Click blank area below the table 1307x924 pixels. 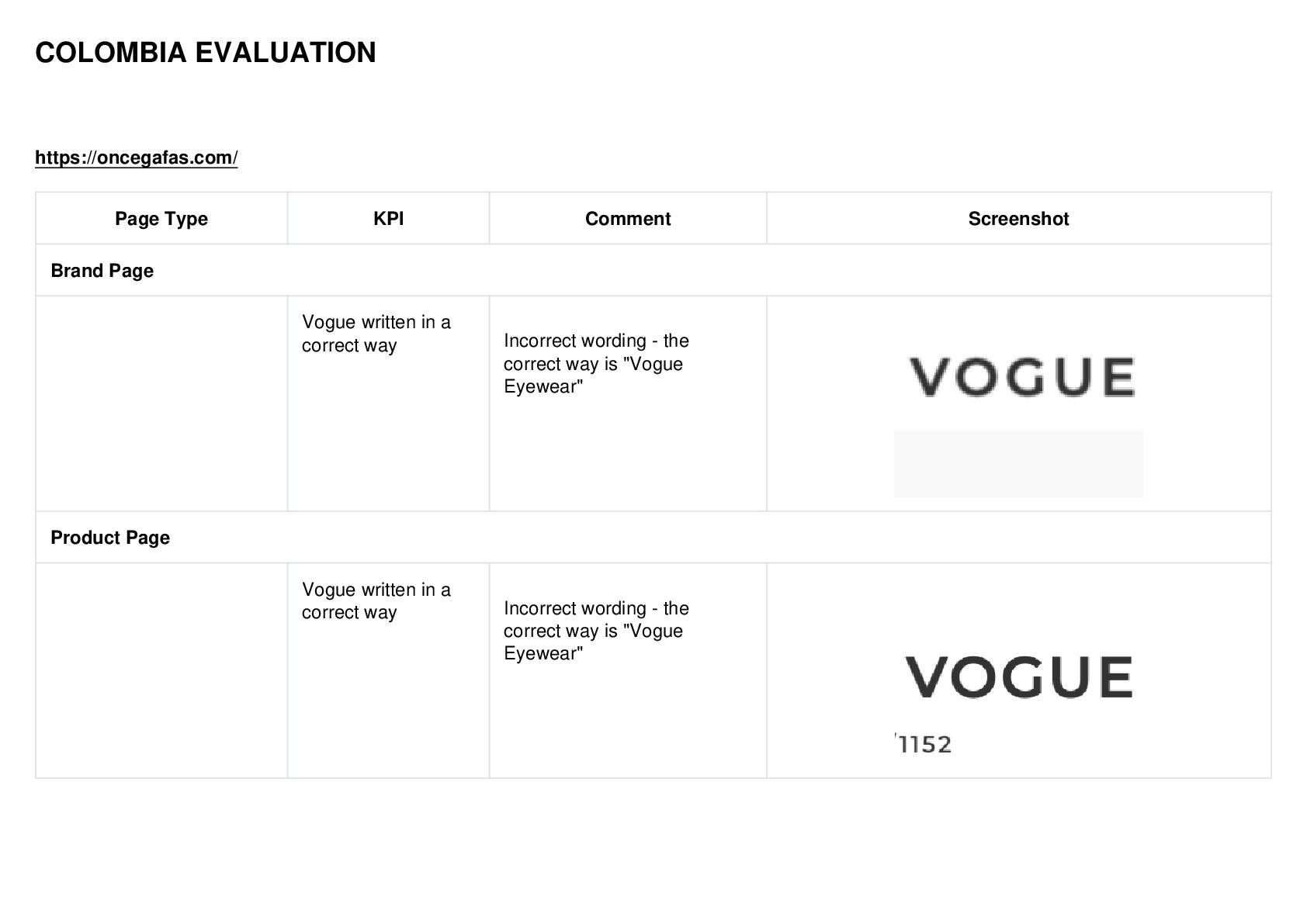pyautogui.click(x=653, y=850)
